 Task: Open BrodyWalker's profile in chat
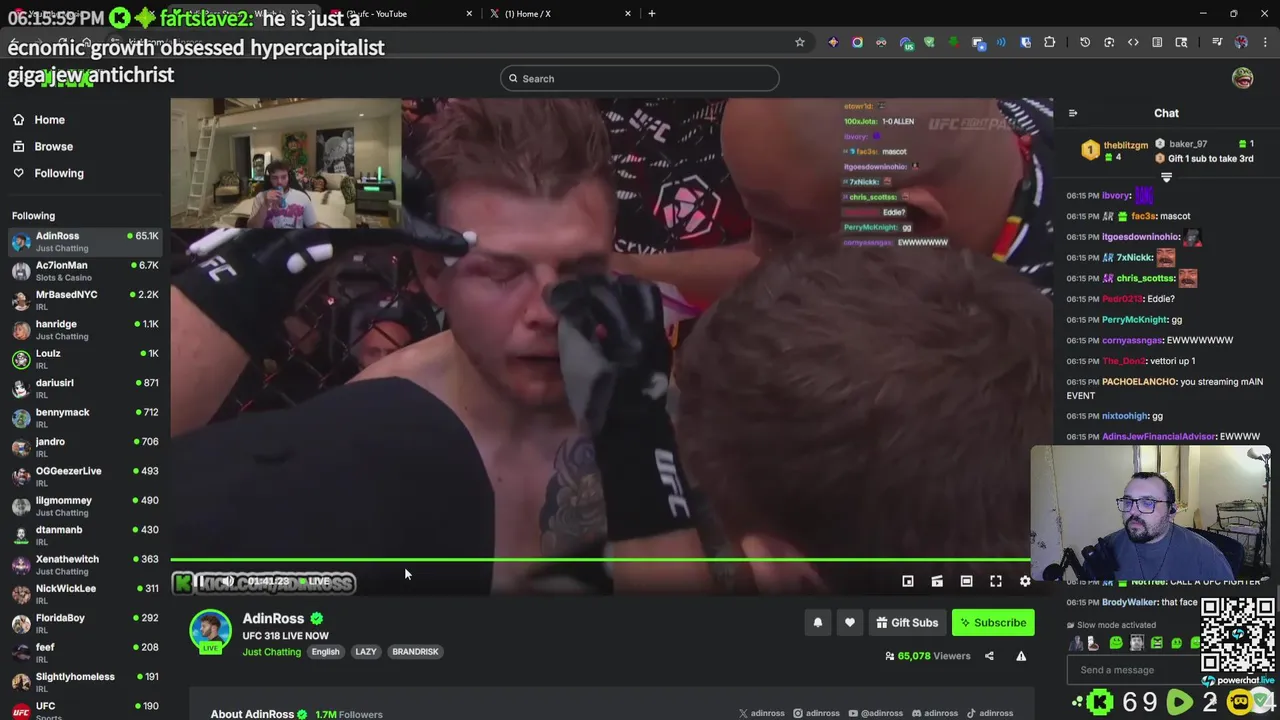pyautogui.click(x=1129, y=602)
